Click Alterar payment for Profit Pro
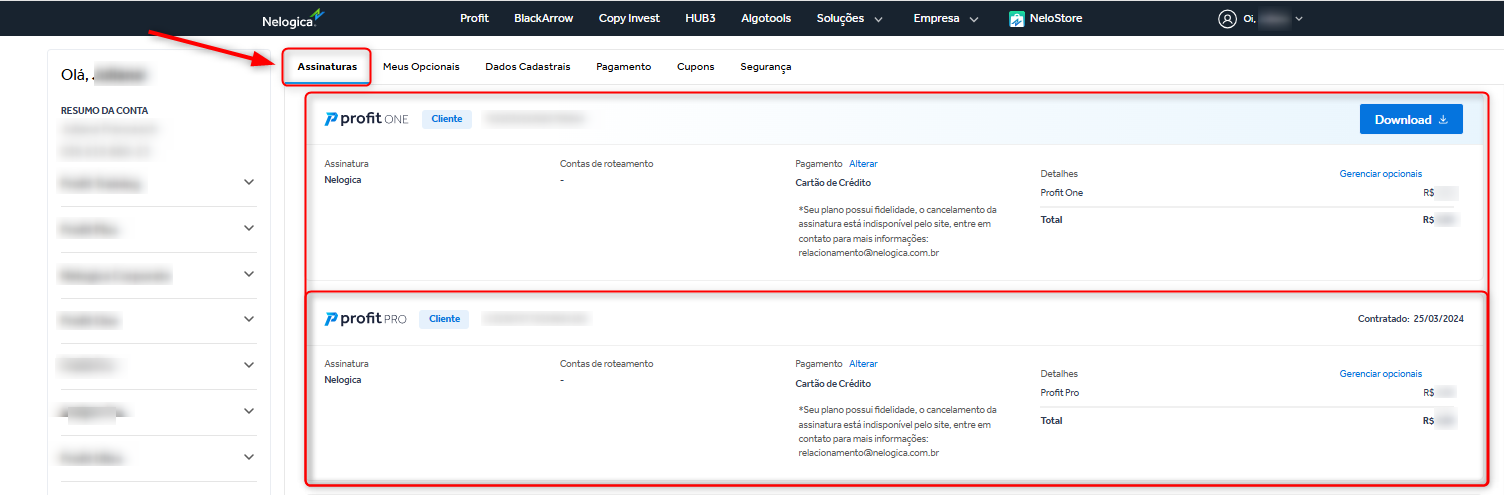Image resolution: width=1504 pixels, height=495 pixels. tap(863, 364)
